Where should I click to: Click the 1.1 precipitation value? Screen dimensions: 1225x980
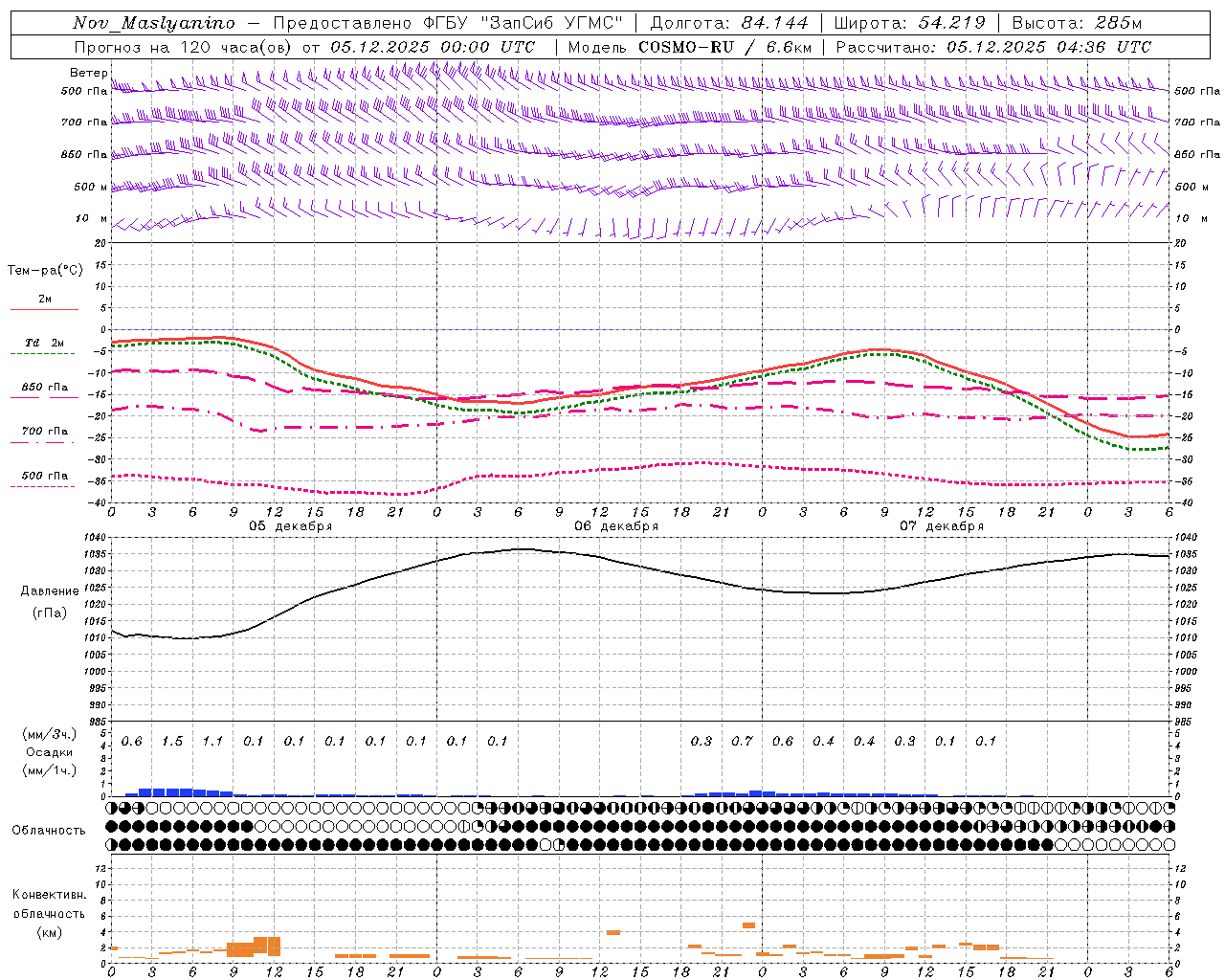[212, 742]
